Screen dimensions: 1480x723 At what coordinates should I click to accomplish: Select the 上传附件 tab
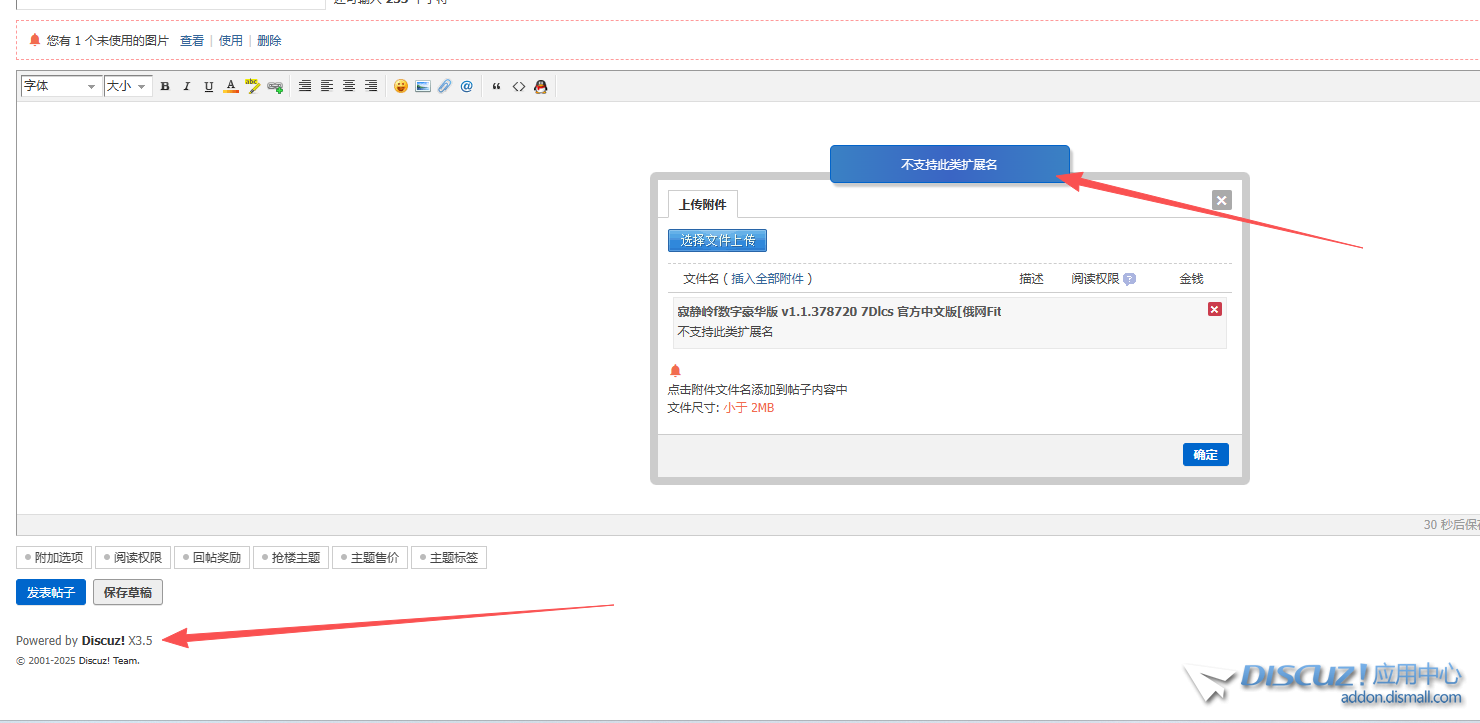[703, 205]
